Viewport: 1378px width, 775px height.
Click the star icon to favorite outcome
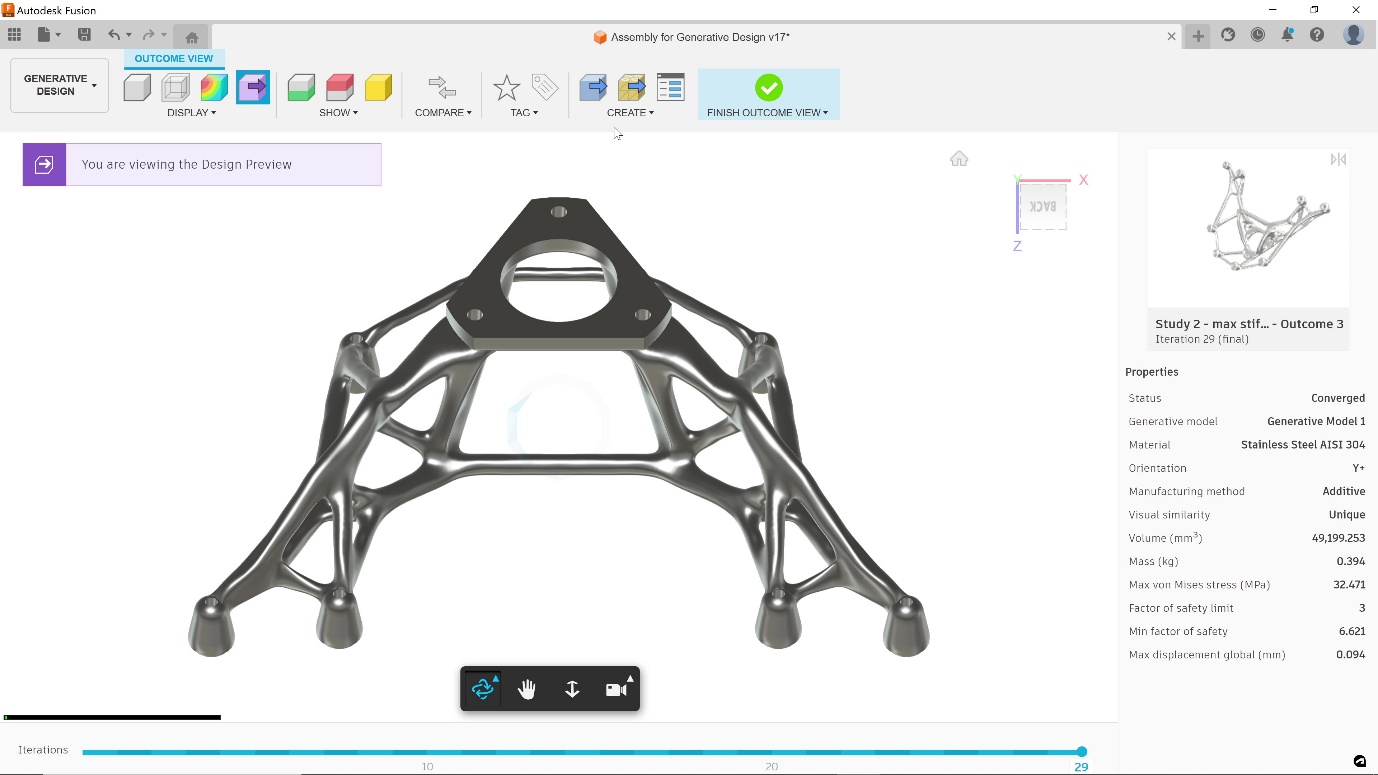point(506,88)
